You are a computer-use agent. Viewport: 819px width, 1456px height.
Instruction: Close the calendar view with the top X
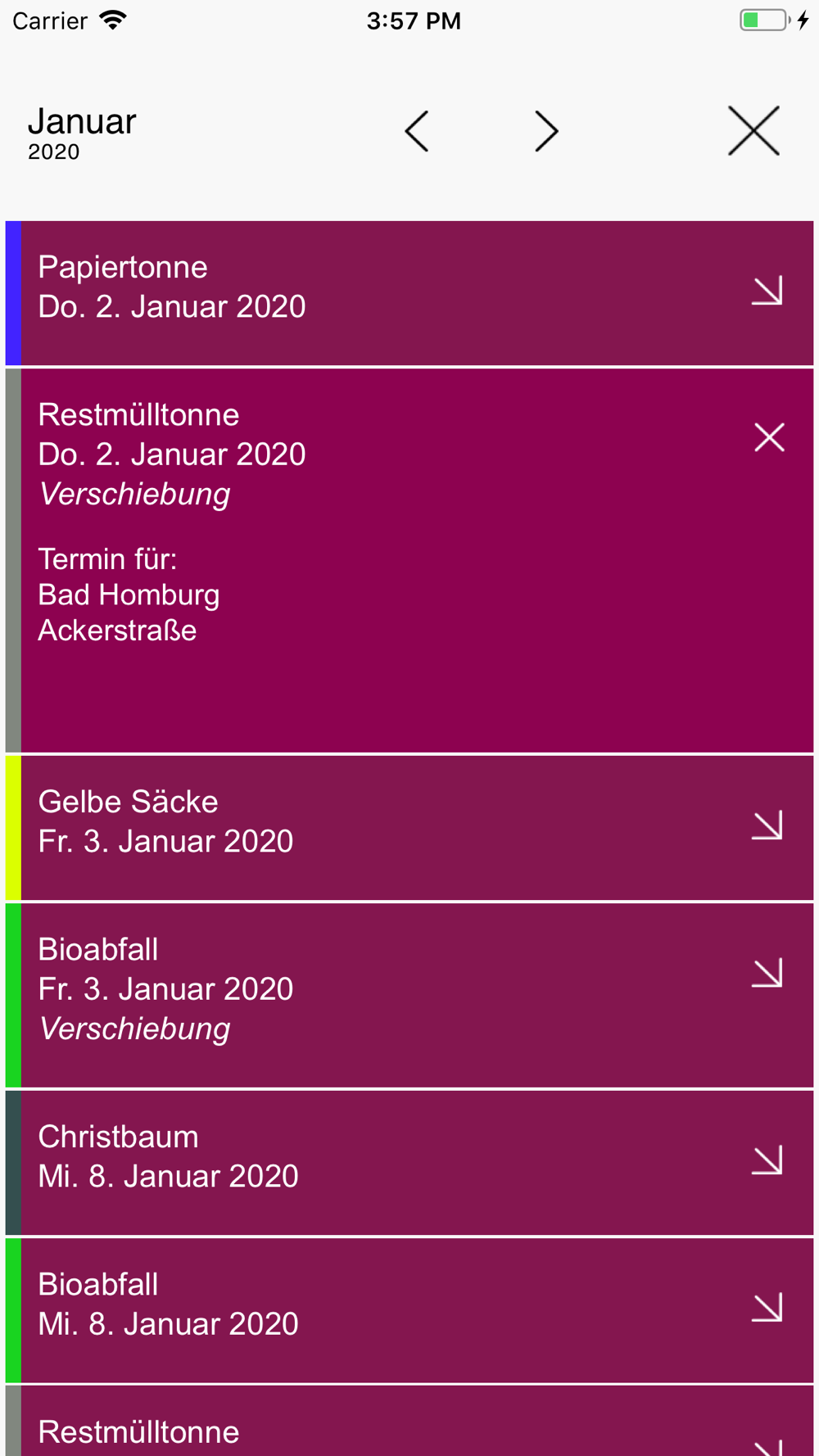[x=753, y=131]
